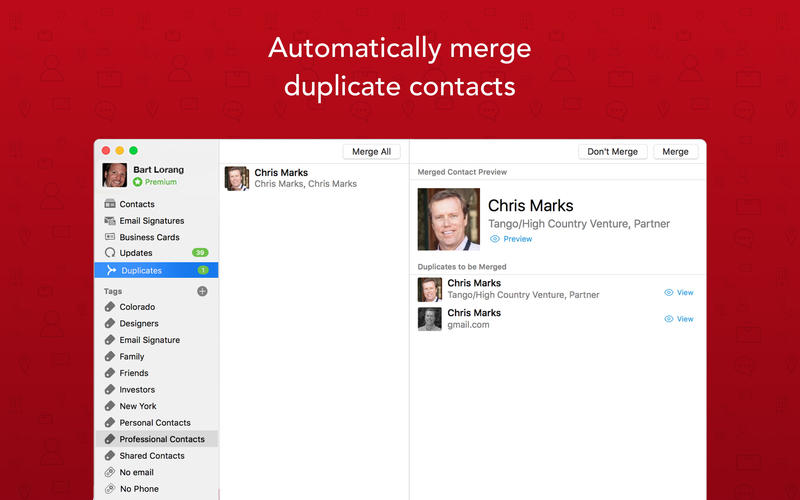This screenshot has height=500, width=800.
Task: Click the Updates refresh icon
Action: point(110,253)
